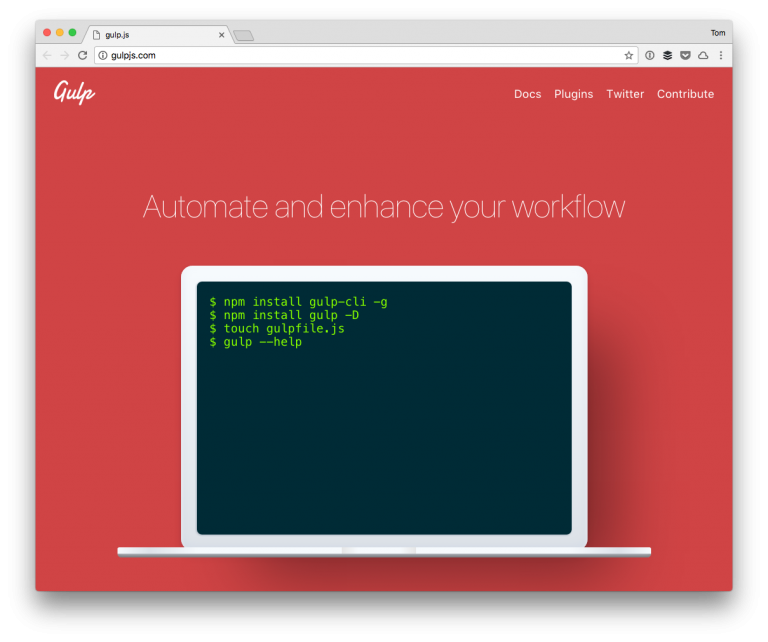Close the gulp.js tab
768x642 pixels.
(x=221, y=35)
